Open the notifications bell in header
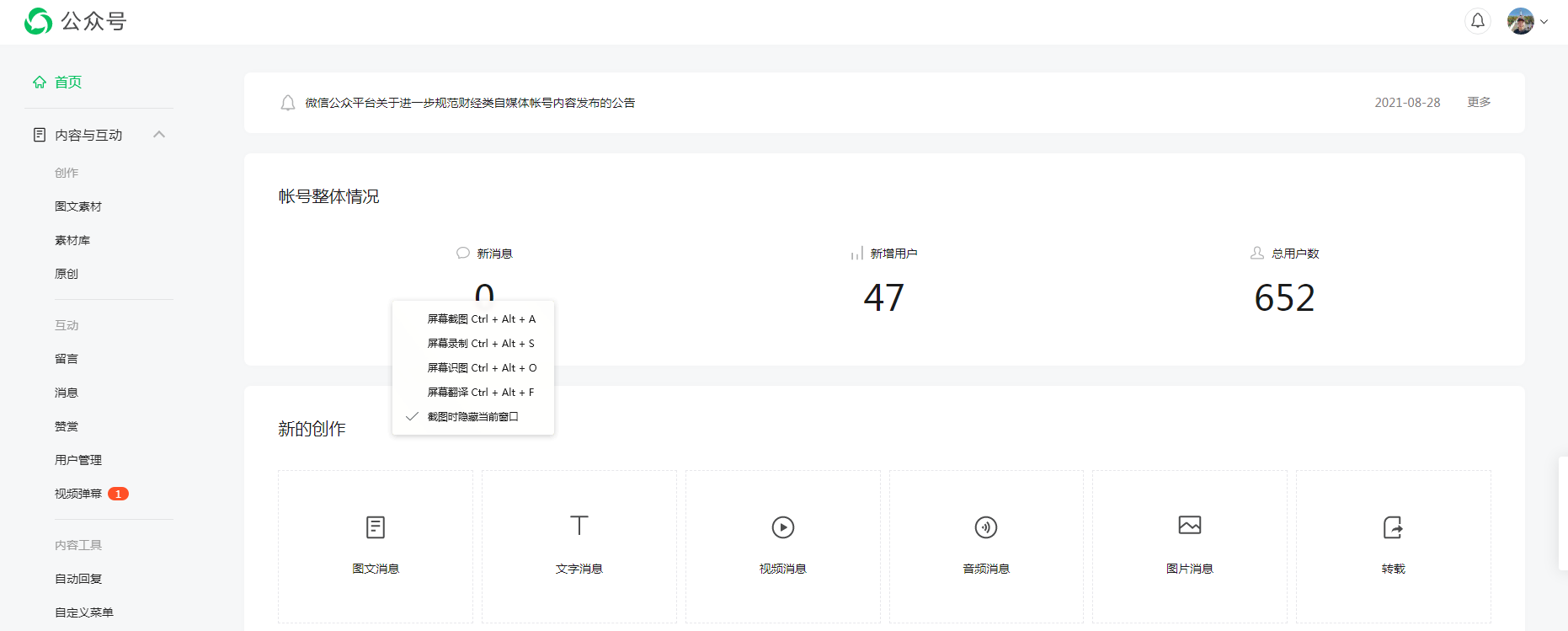 click(1478, 21)
